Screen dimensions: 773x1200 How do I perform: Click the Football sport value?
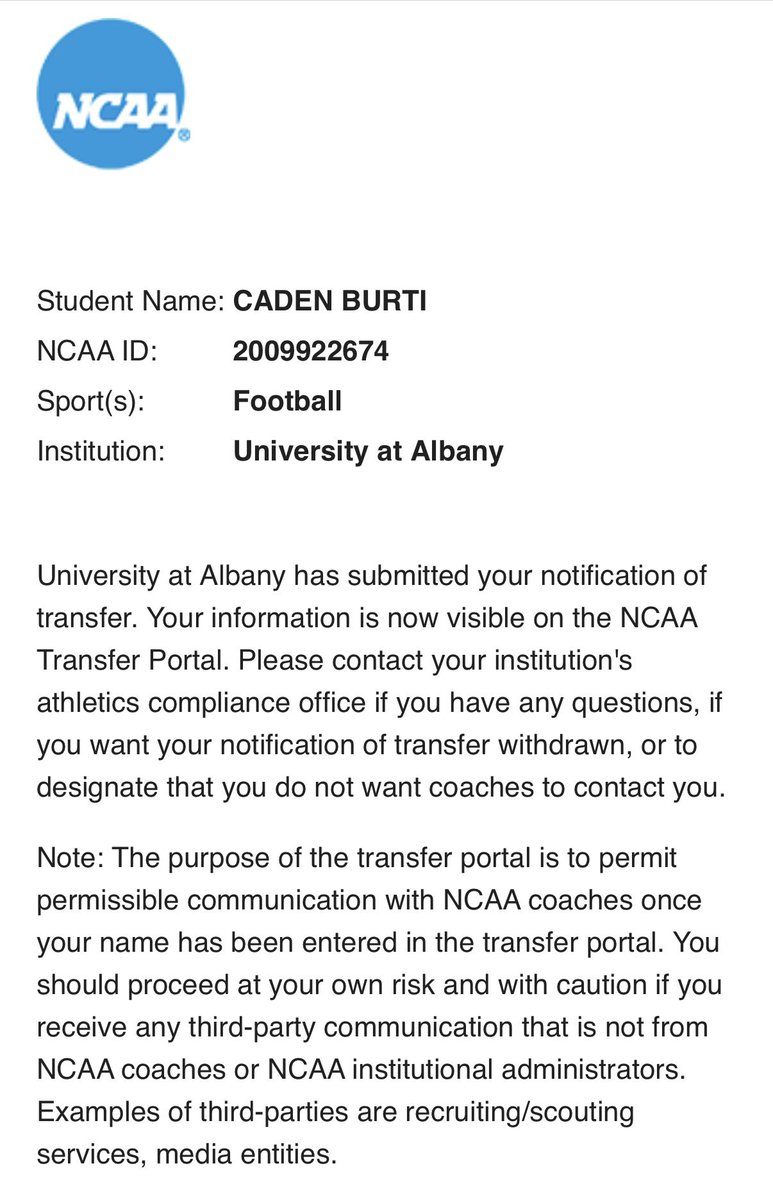[287, 401]
